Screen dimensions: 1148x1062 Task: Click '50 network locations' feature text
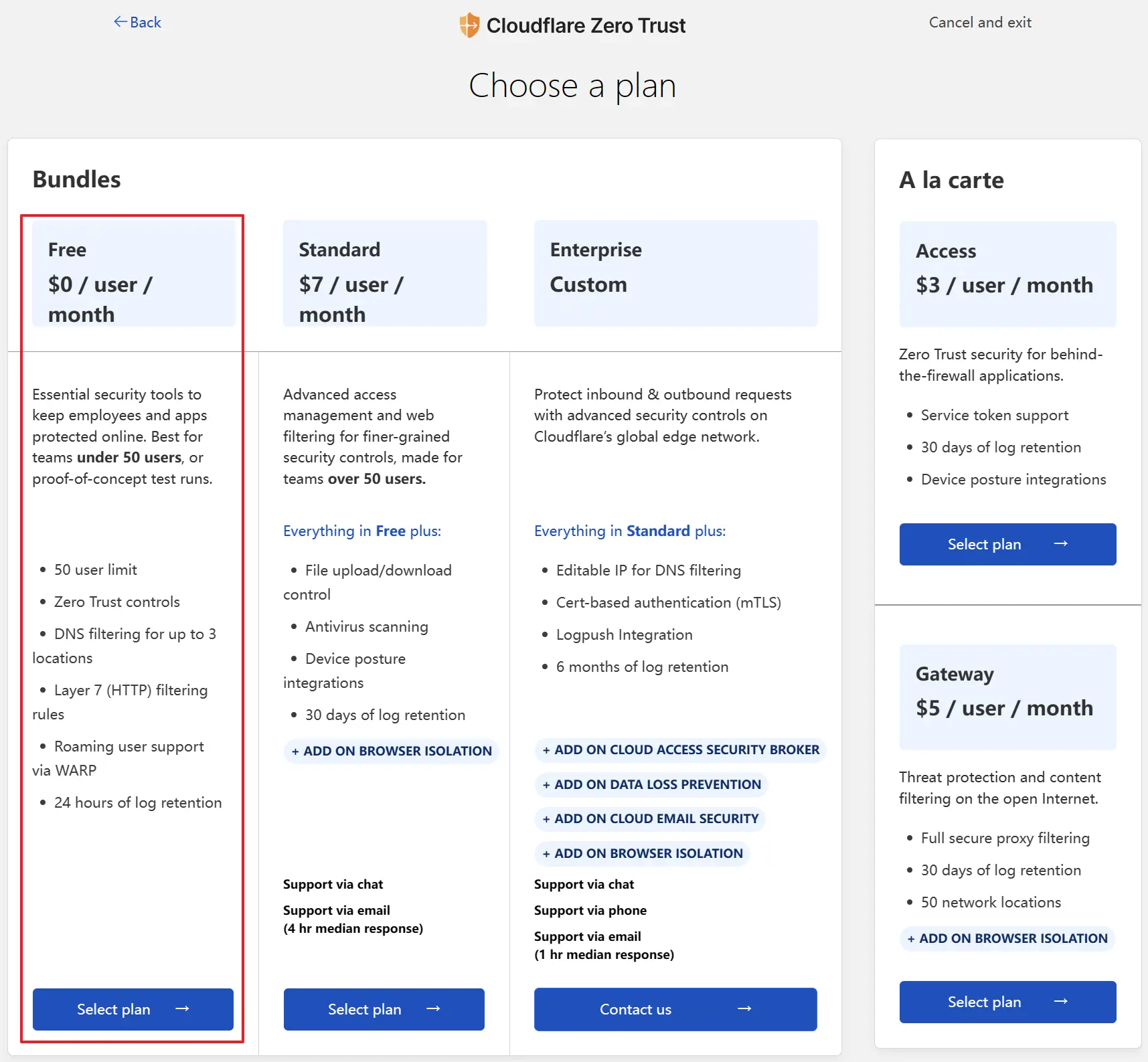click(x=991, y=902)
